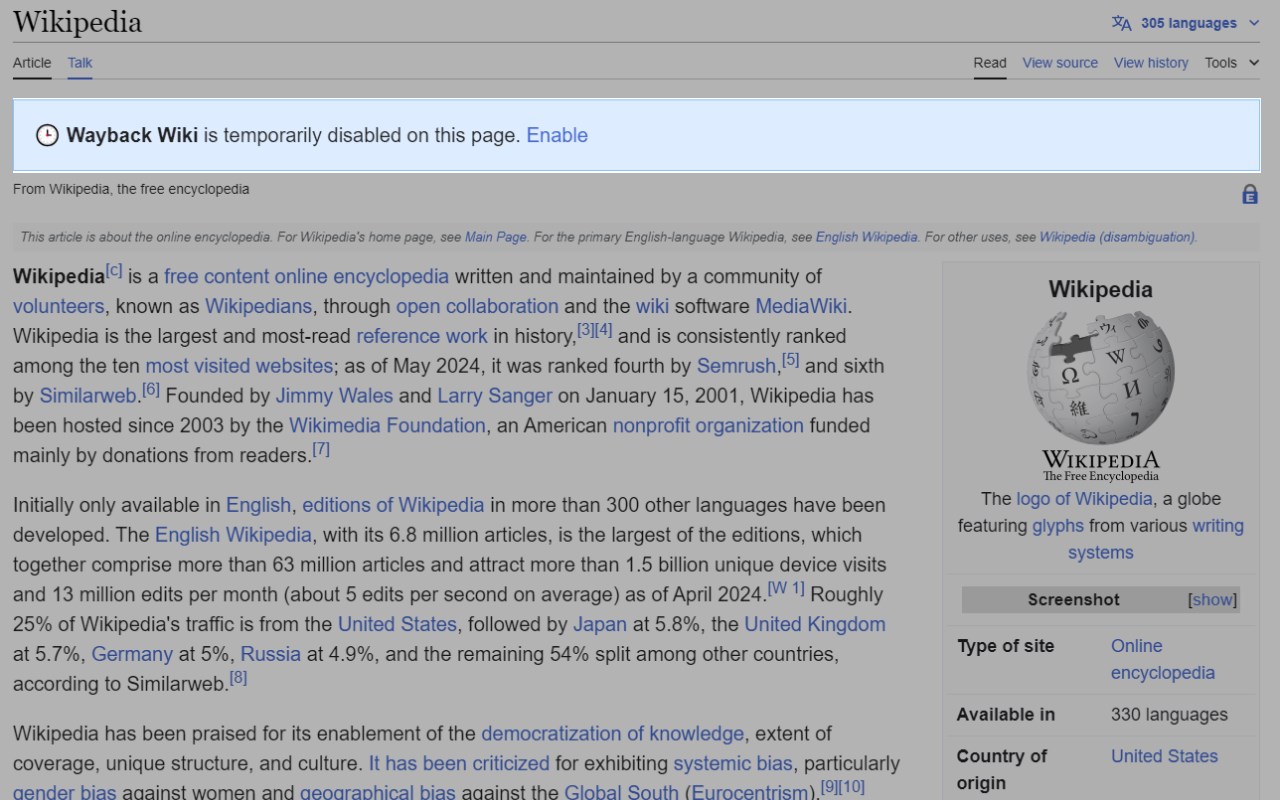Open the online encyclopedia link in intro

click(362, 276)
